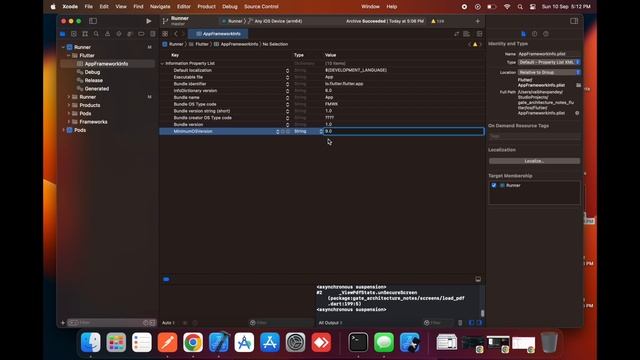
Task: Click the Runner scheme selector in toolbar
Action: (x=232, y=21)
